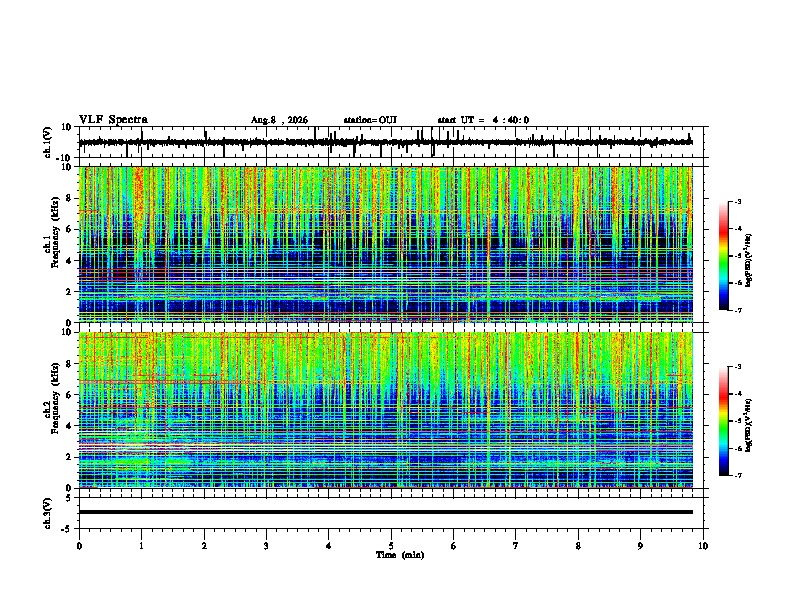Screen dimensions: 792x612
Task: Click the ch.2 spectrogram panel
Action: point(385,410)
